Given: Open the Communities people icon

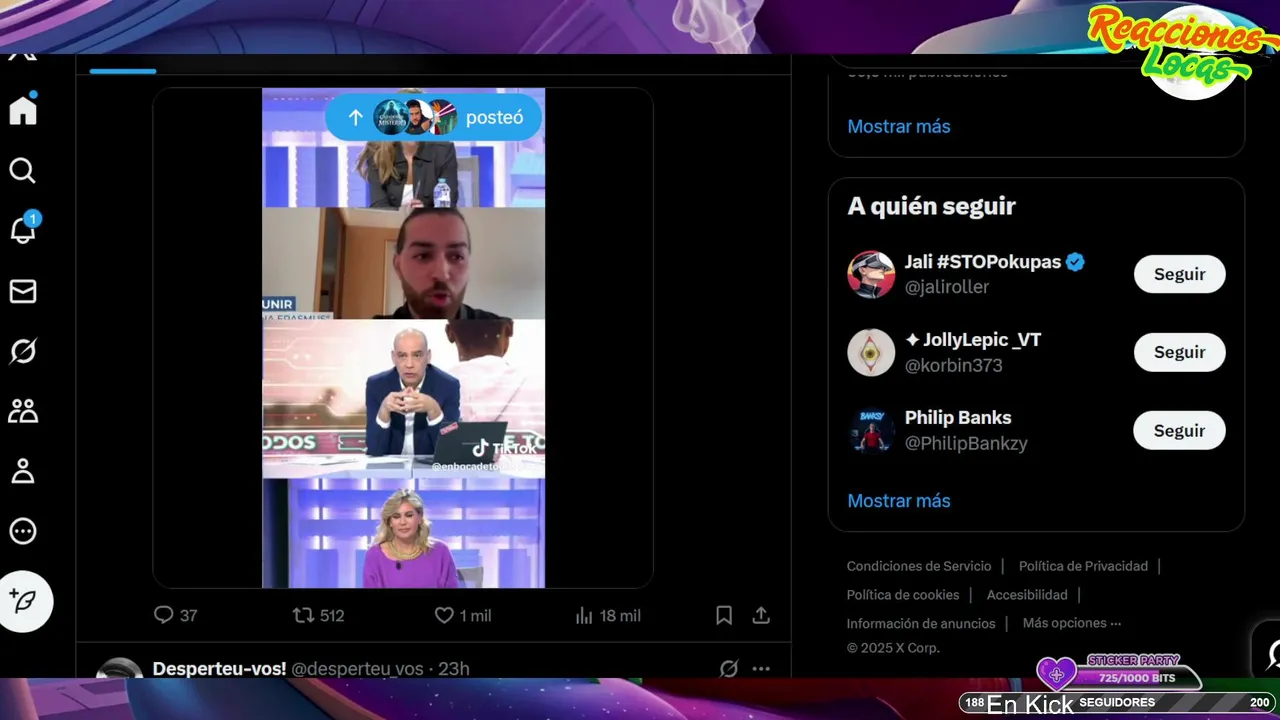Looking at the screenshot, I should 23,411.
